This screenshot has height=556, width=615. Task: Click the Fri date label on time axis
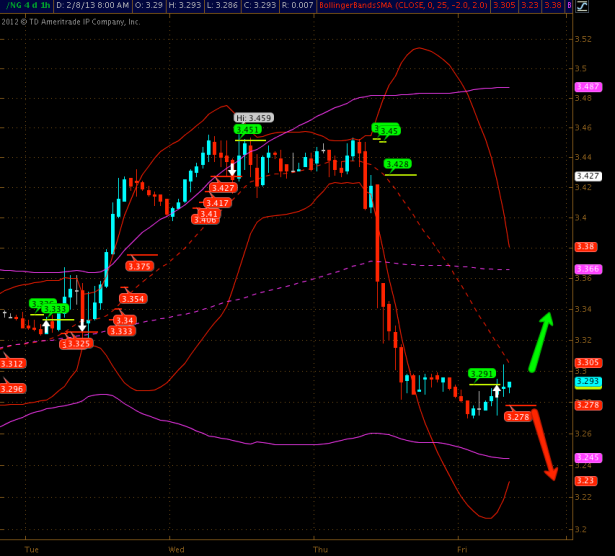click(461, 549)
